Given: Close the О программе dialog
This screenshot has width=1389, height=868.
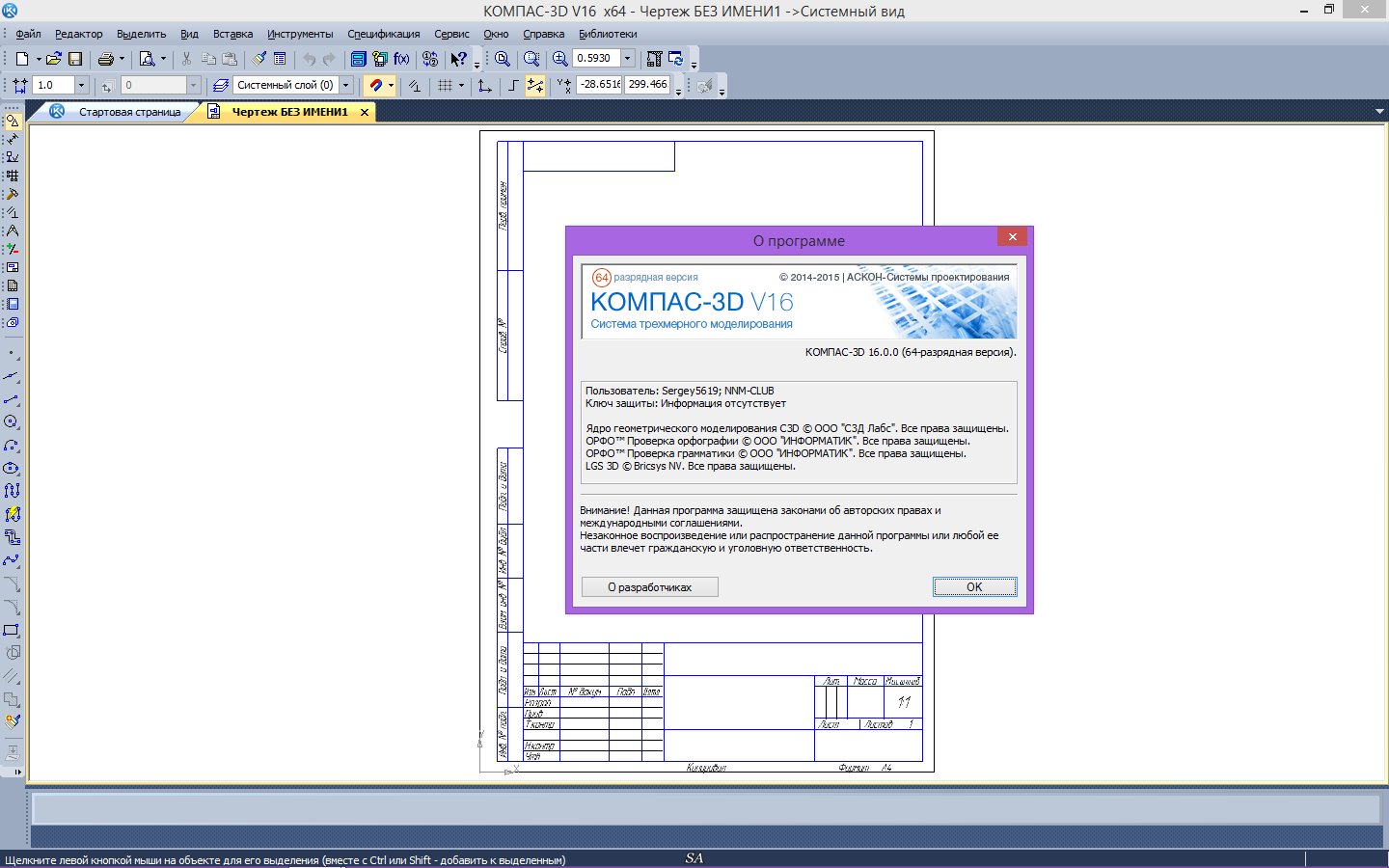Looking at the screenshot, I should [1012, 236].
